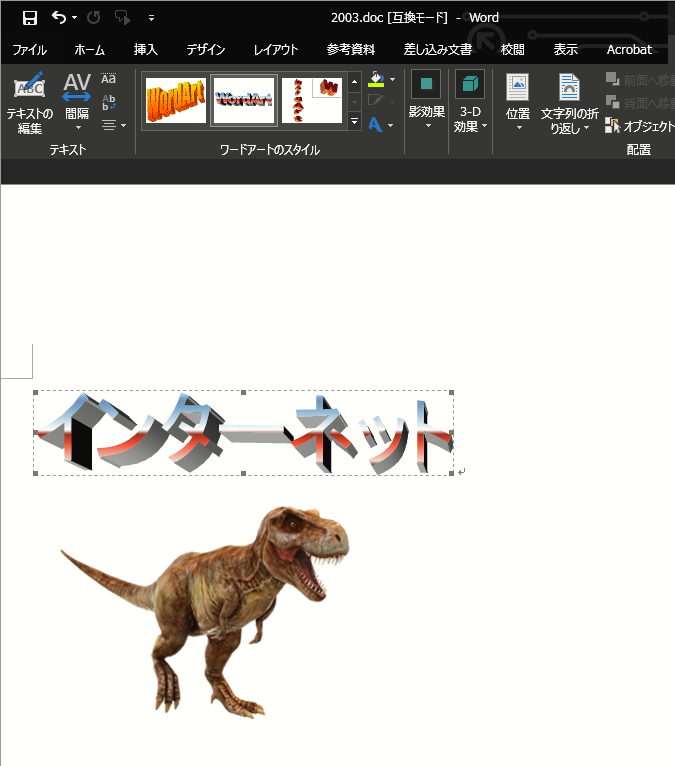Click テキストの編集 (Edit Text) button
Image resolution: width=675 pixels, height=766 pixels.
pos(29,103)
